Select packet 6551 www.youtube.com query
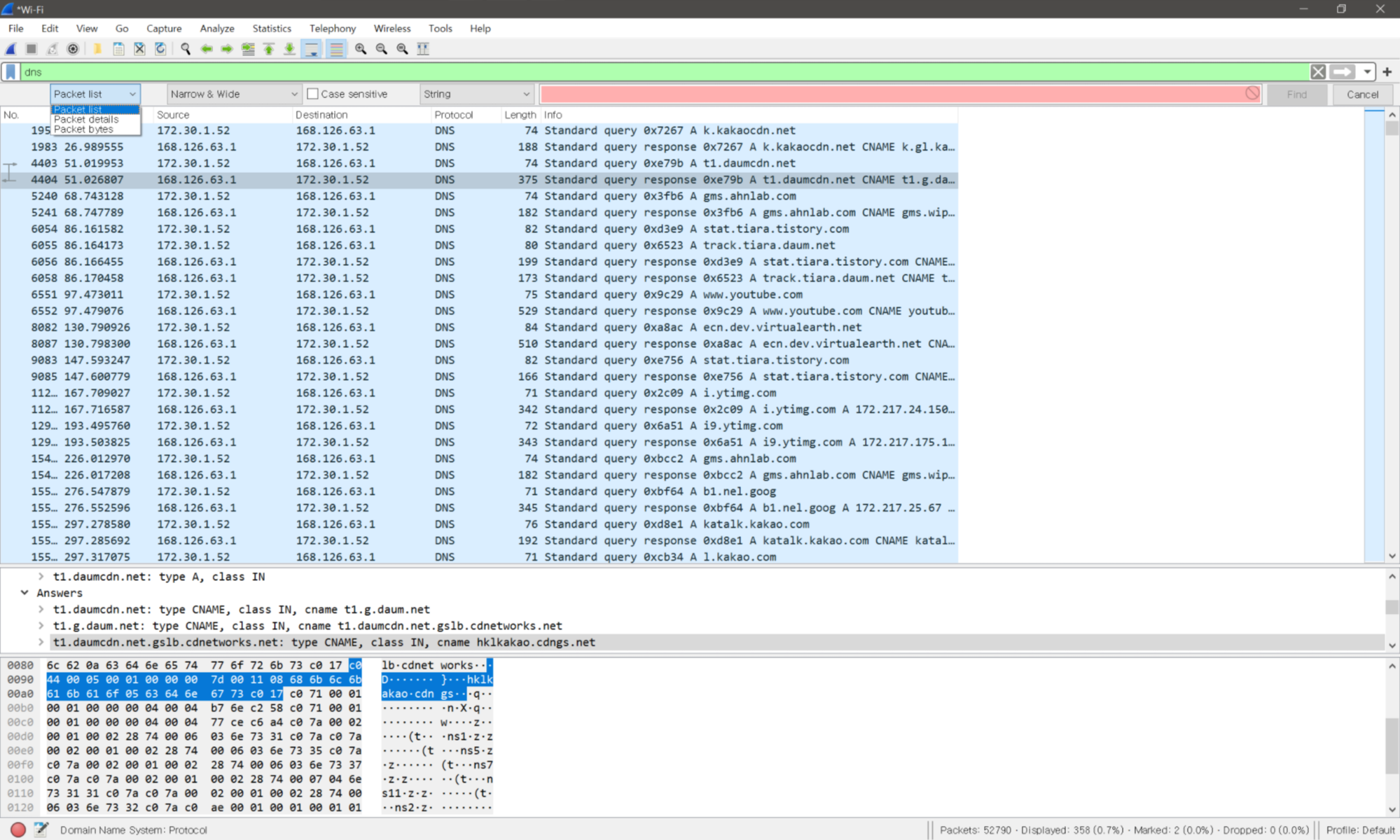Image resolution: width=1400 pixels, height=840 pixels. [x=479, y=295]
